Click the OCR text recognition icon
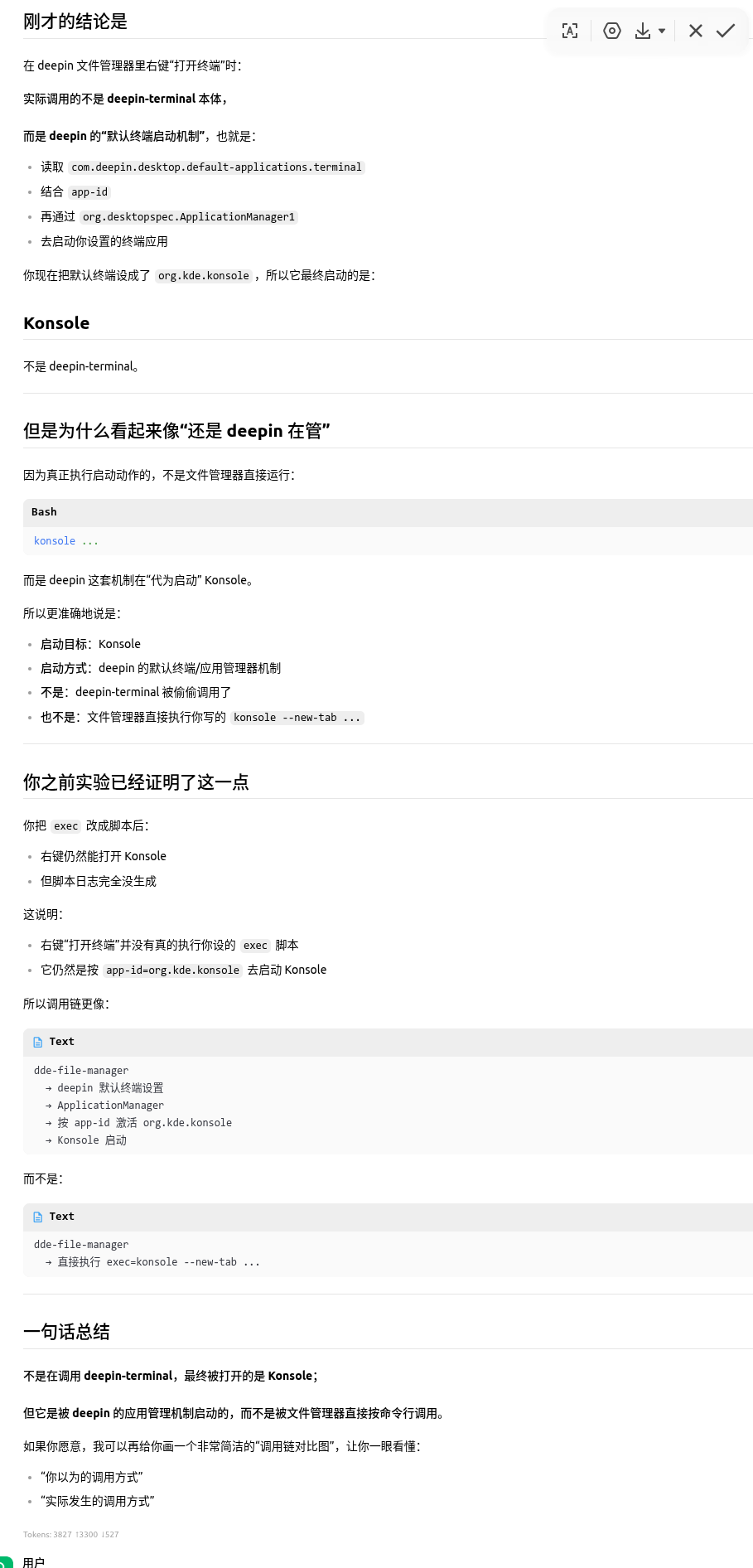Viewport: 753px width, 1568px height. [x=570, y=31]
